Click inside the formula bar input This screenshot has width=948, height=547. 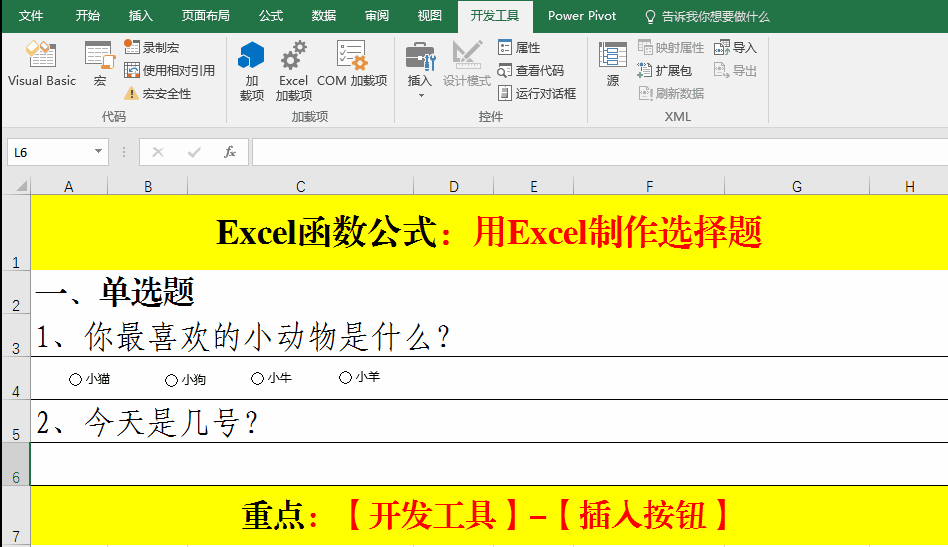coord(600,152)
